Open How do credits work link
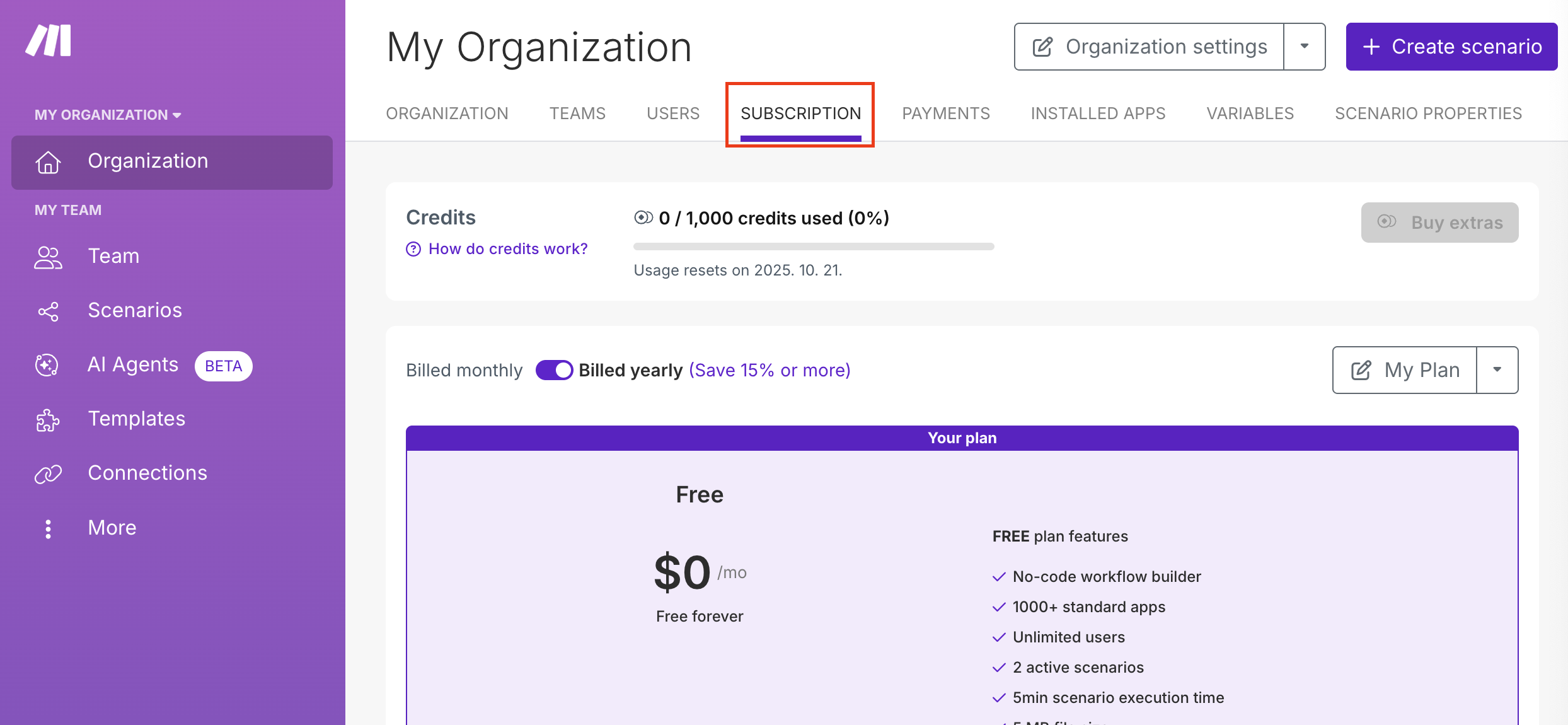 pyautogui.click(x=507, y=249)
